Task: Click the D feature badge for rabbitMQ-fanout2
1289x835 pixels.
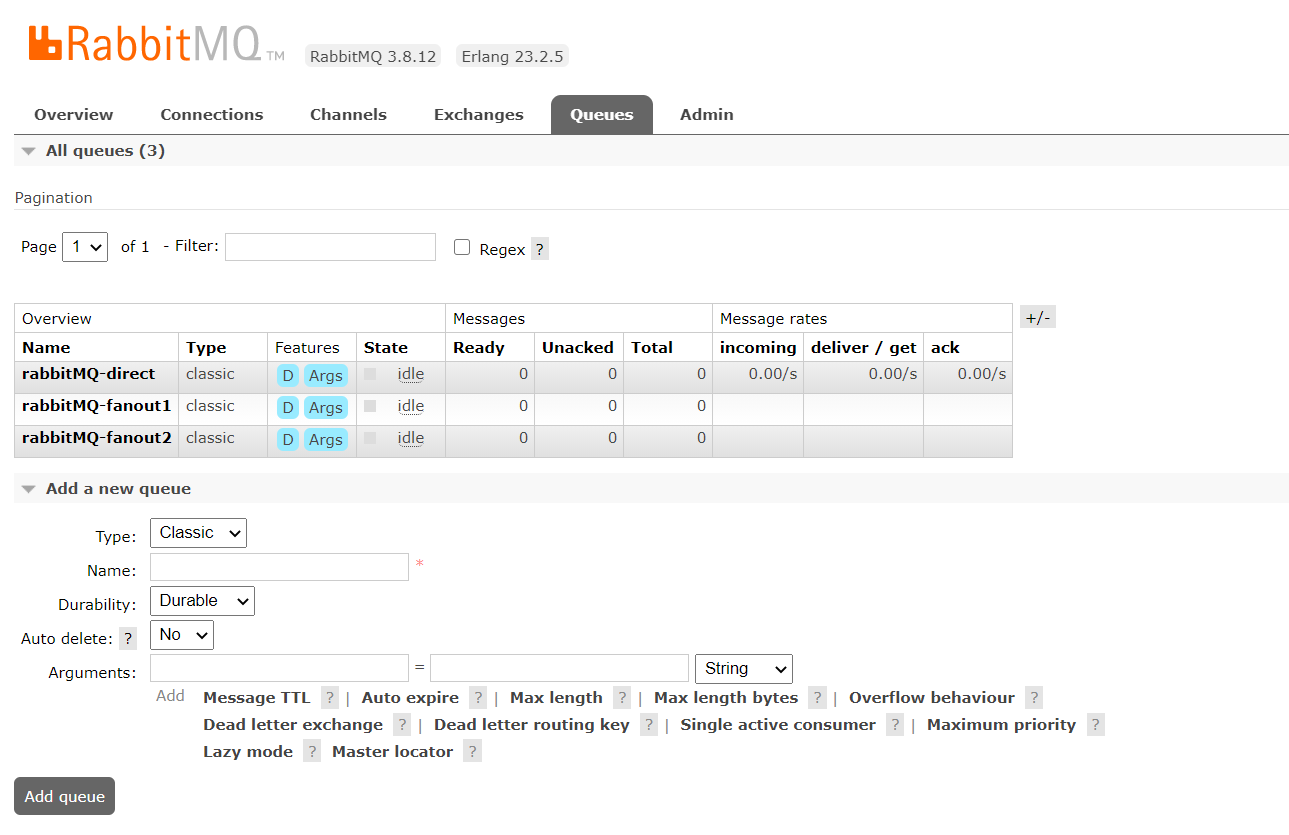Action: click(288, 440)
